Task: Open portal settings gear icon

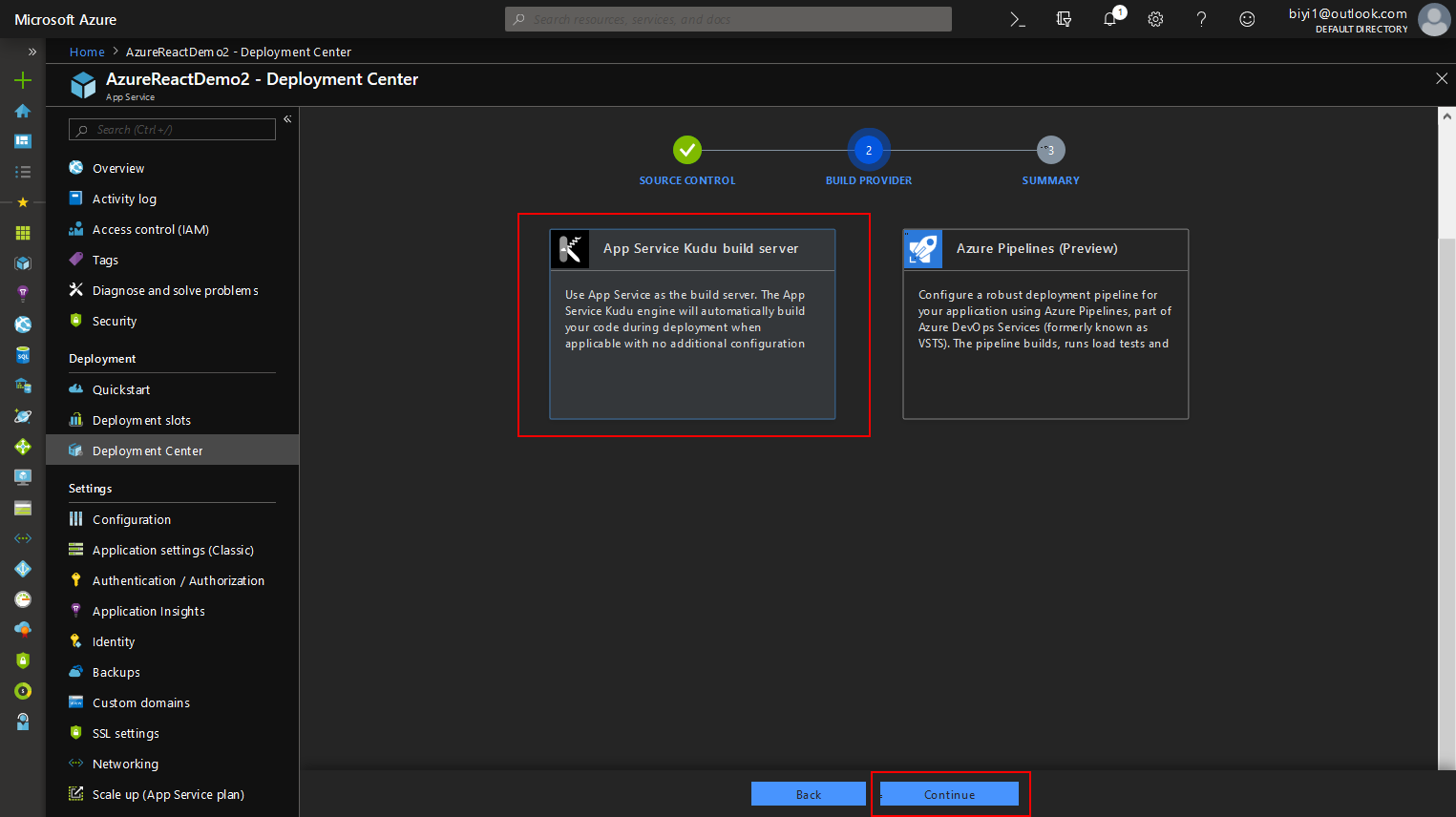Action: click(1155, 19)
